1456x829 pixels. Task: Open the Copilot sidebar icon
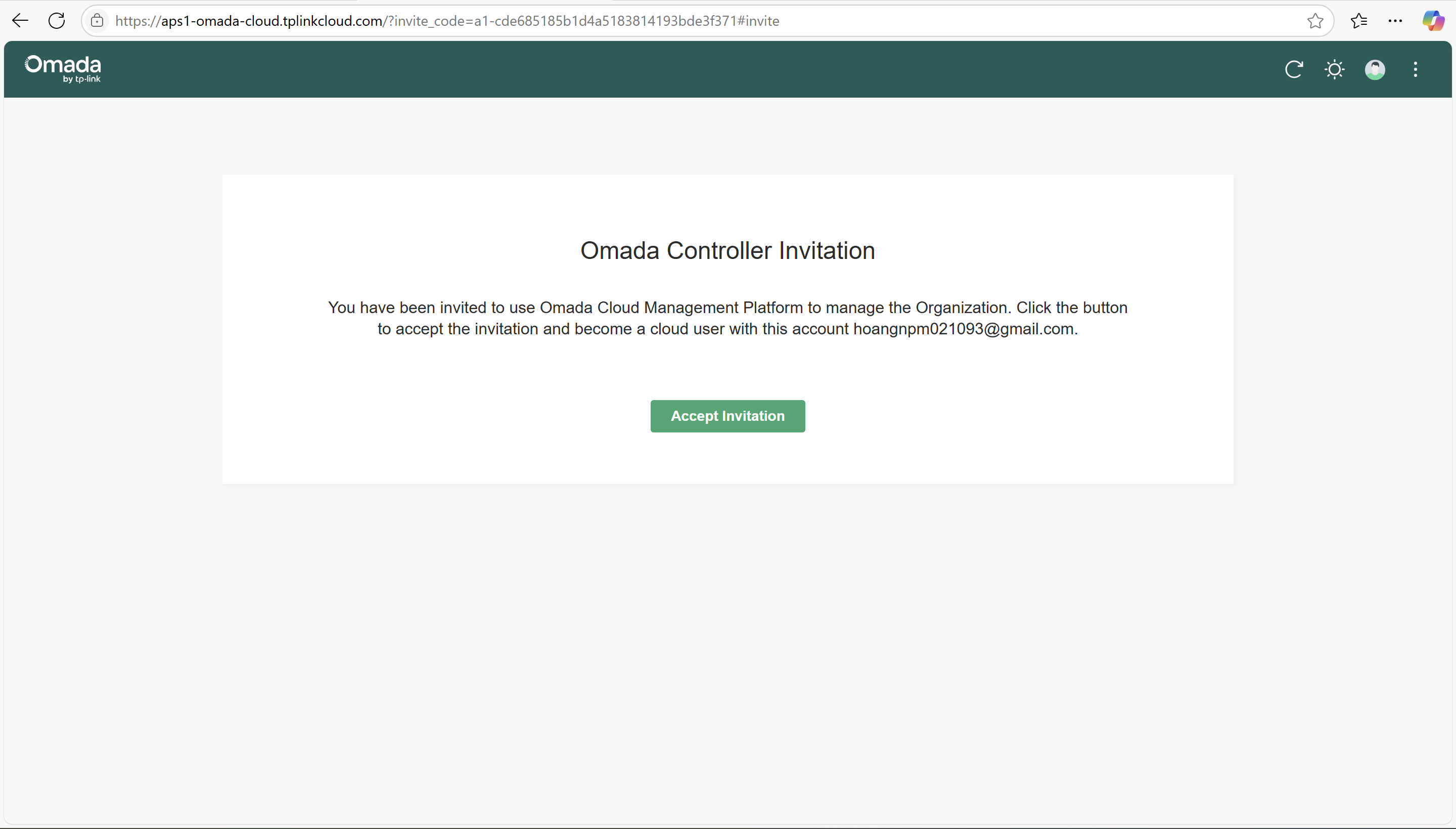click(1433, 21)
